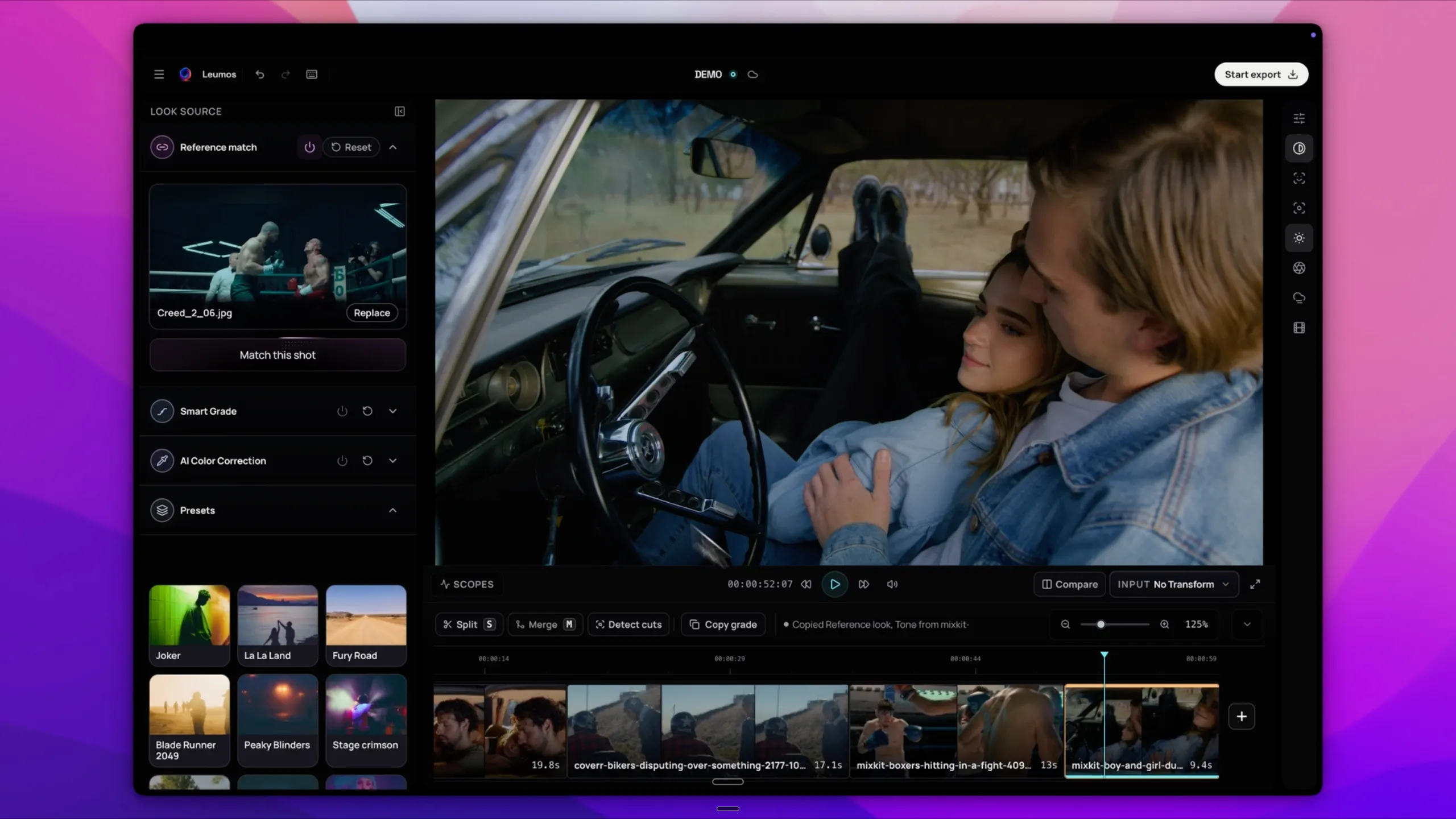Toggle AI Color Correction power button

pos(342,461)
